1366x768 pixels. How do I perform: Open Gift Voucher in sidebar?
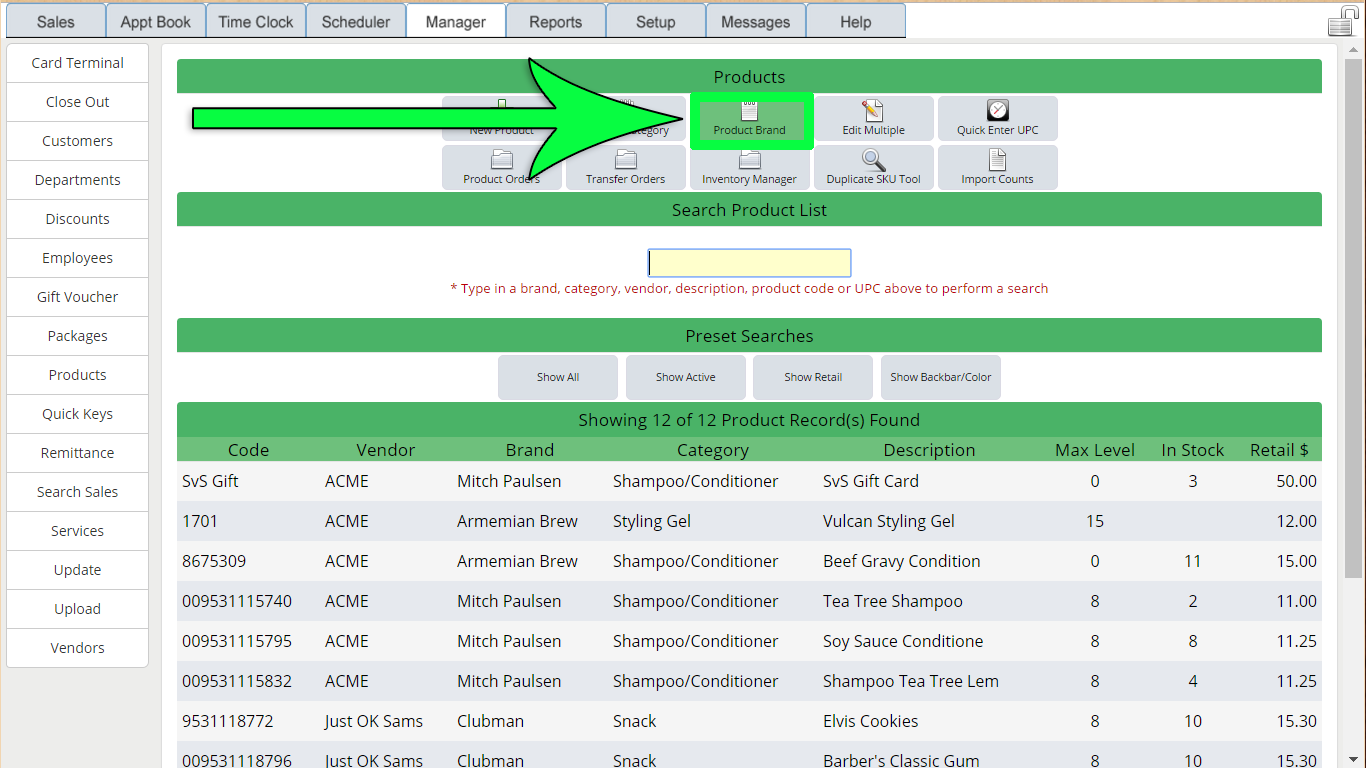pos(77,297)
